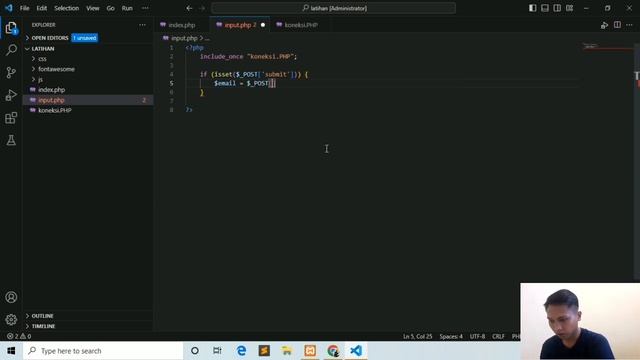The image size is (640, 360).
Task: Switch to the input.php editor tab
Action: [240, 25]
